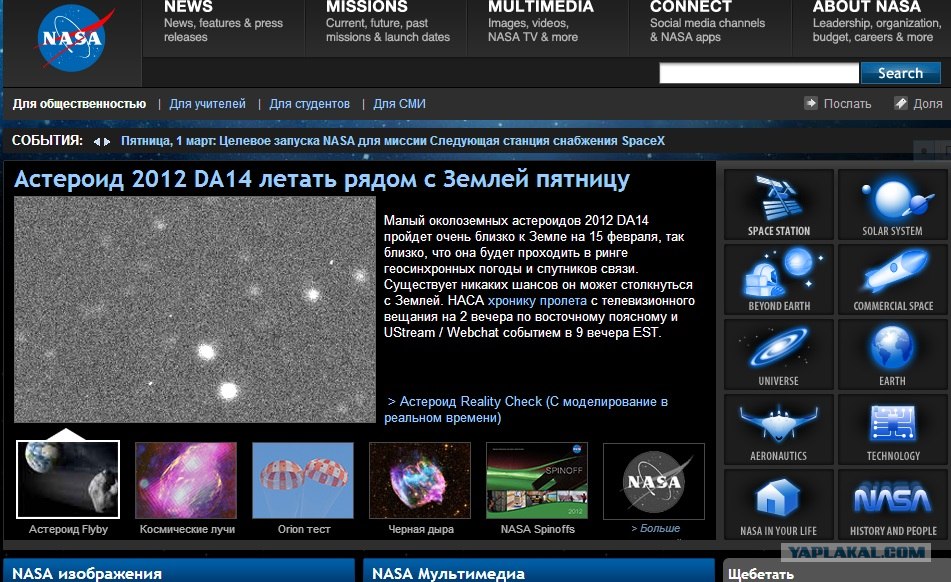The image size is (951, 582).
Task: Open the Астероид 2012 DA14 headline
Action: (x=321, y=179)
